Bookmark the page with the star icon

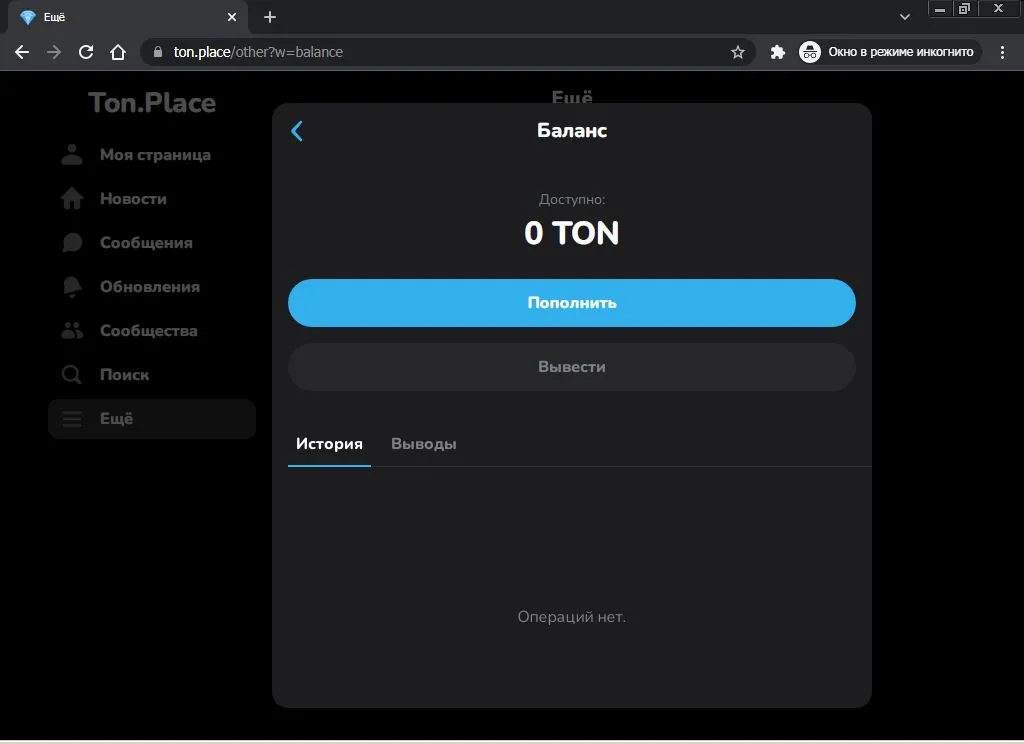pyautogui.click(x=737, y=52)
